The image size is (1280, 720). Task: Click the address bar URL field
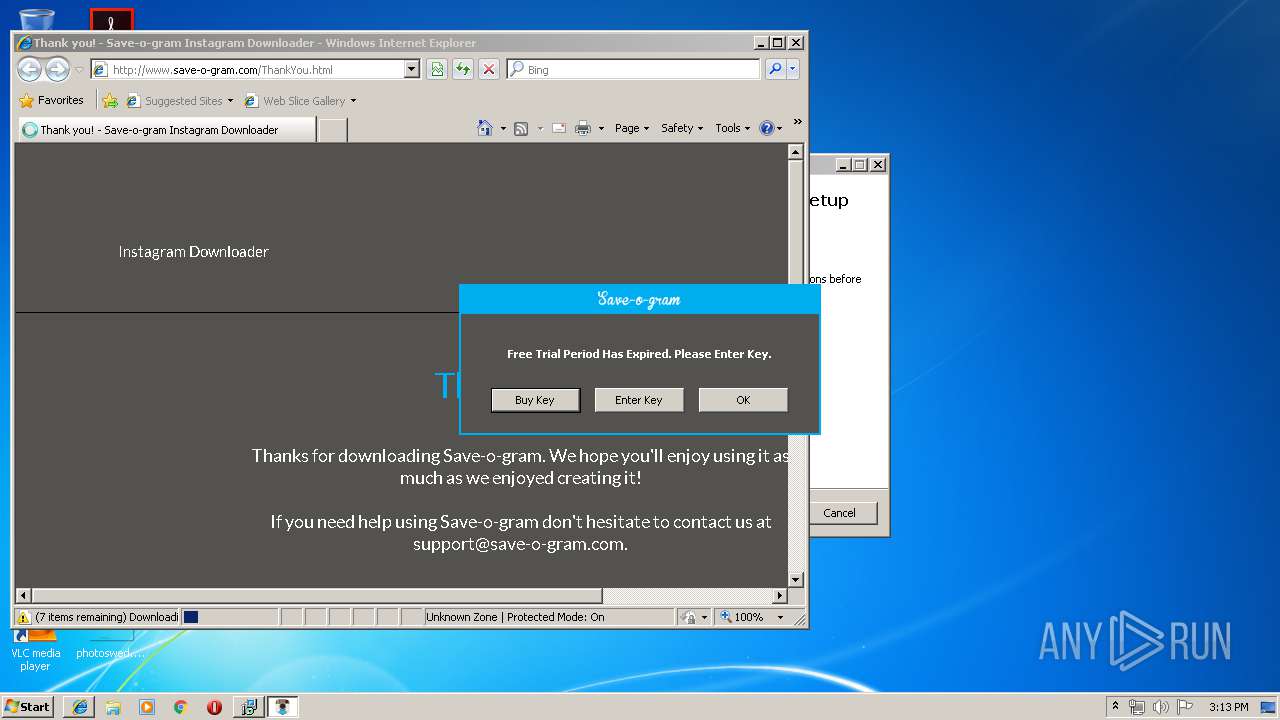click(247, 69)
